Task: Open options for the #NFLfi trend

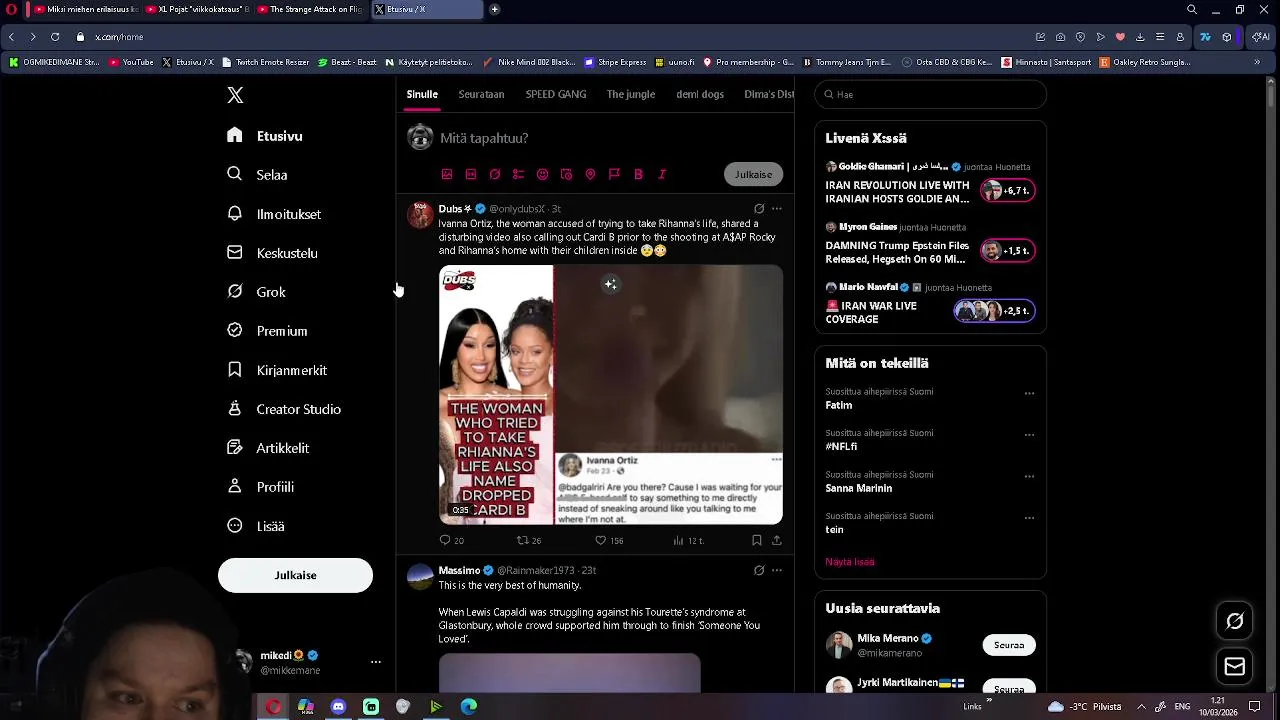Action: [x=1029, y=435]
